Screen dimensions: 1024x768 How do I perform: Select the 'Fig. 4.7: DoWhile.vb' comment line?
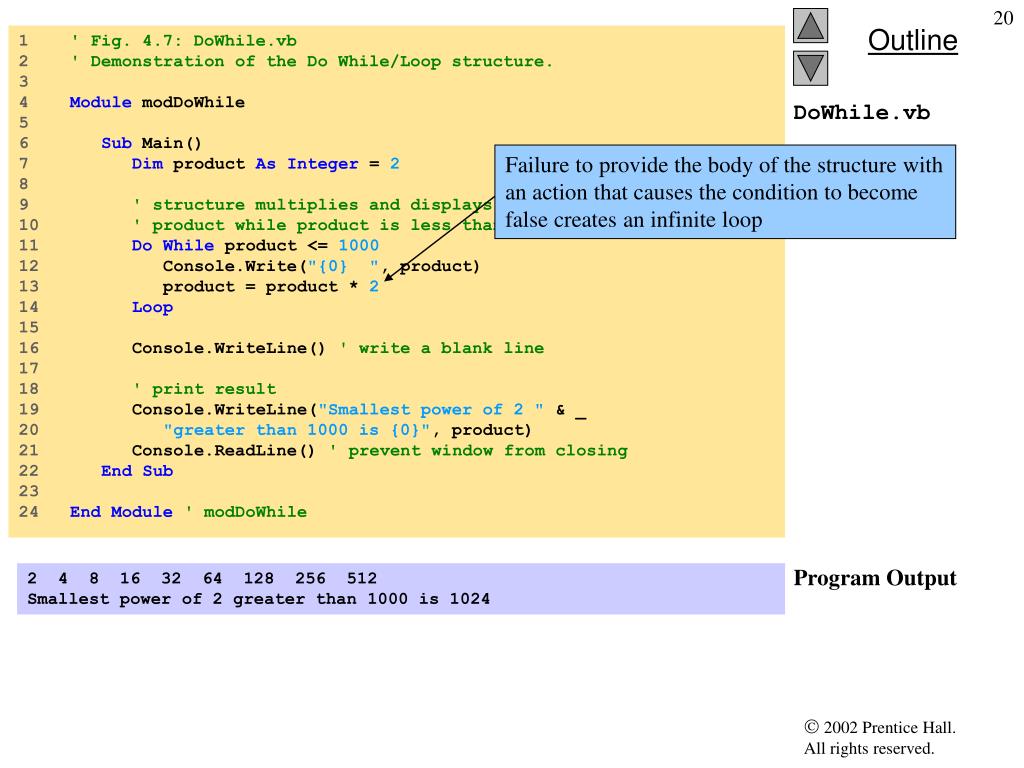184,41
